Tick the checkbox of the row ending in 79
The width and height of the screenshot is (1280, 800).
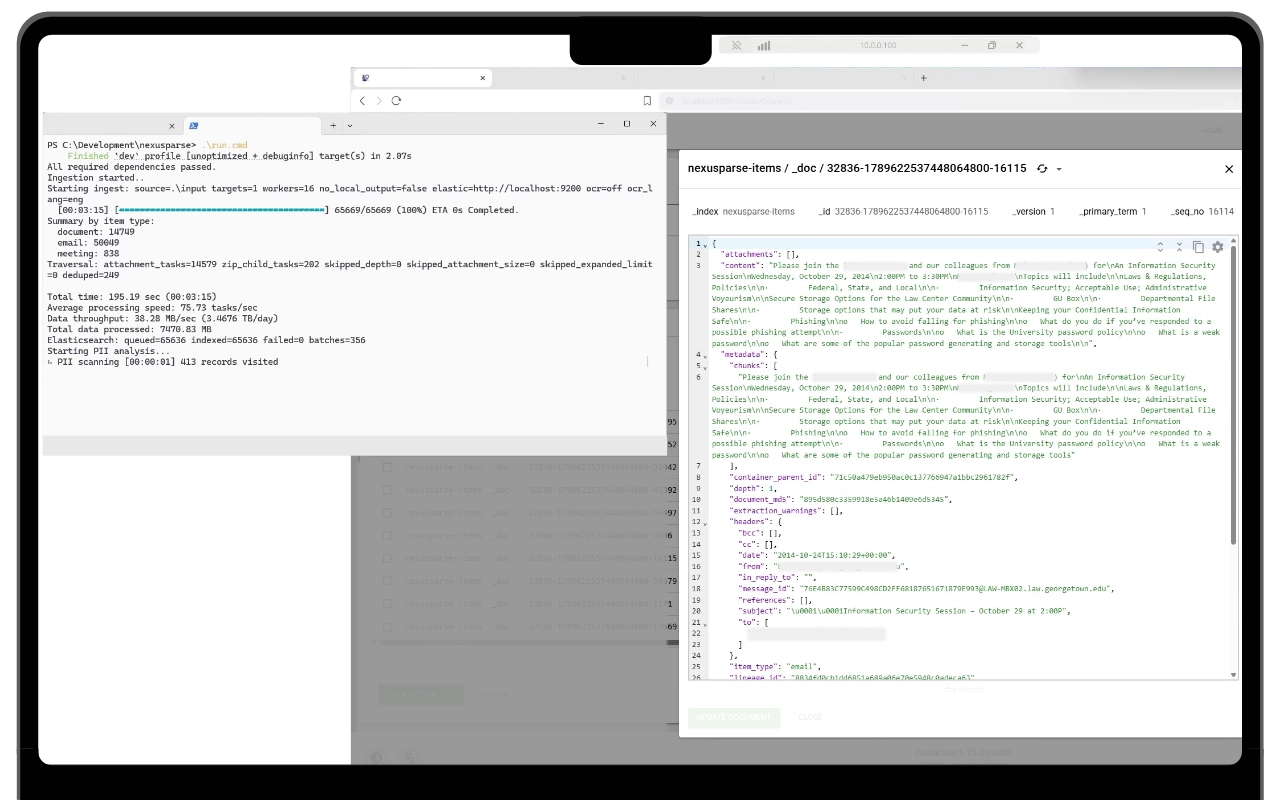(386, 581)
